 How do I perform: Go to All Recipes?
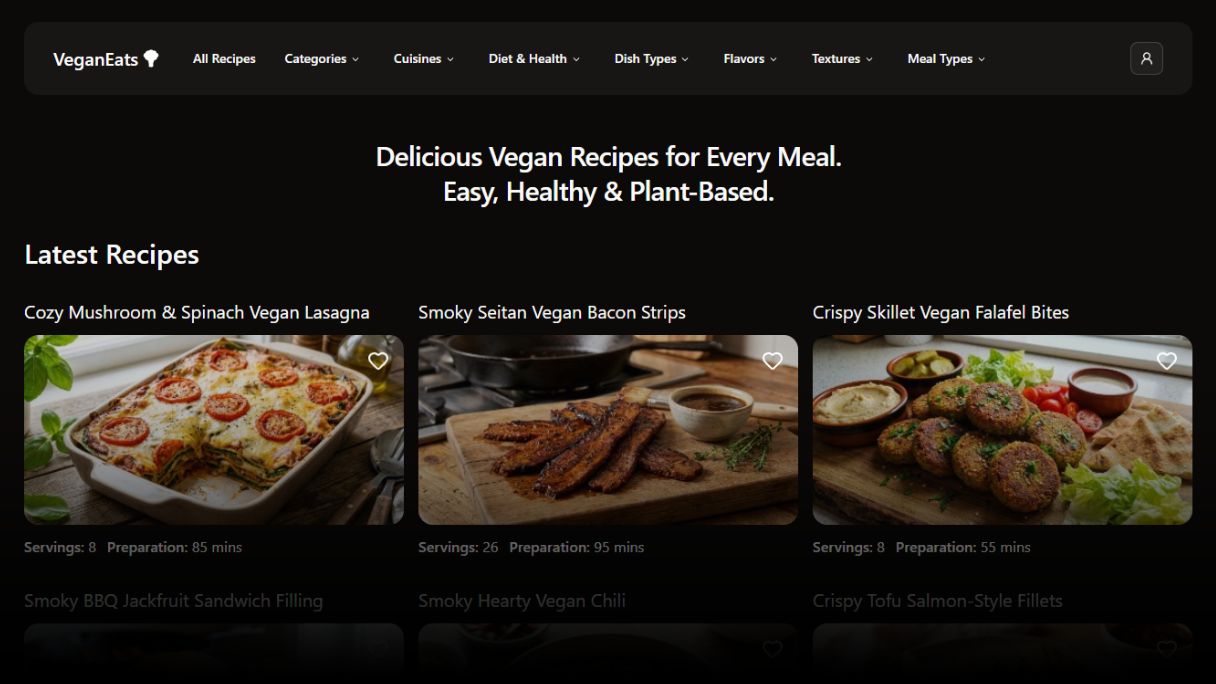pos(224,59)
